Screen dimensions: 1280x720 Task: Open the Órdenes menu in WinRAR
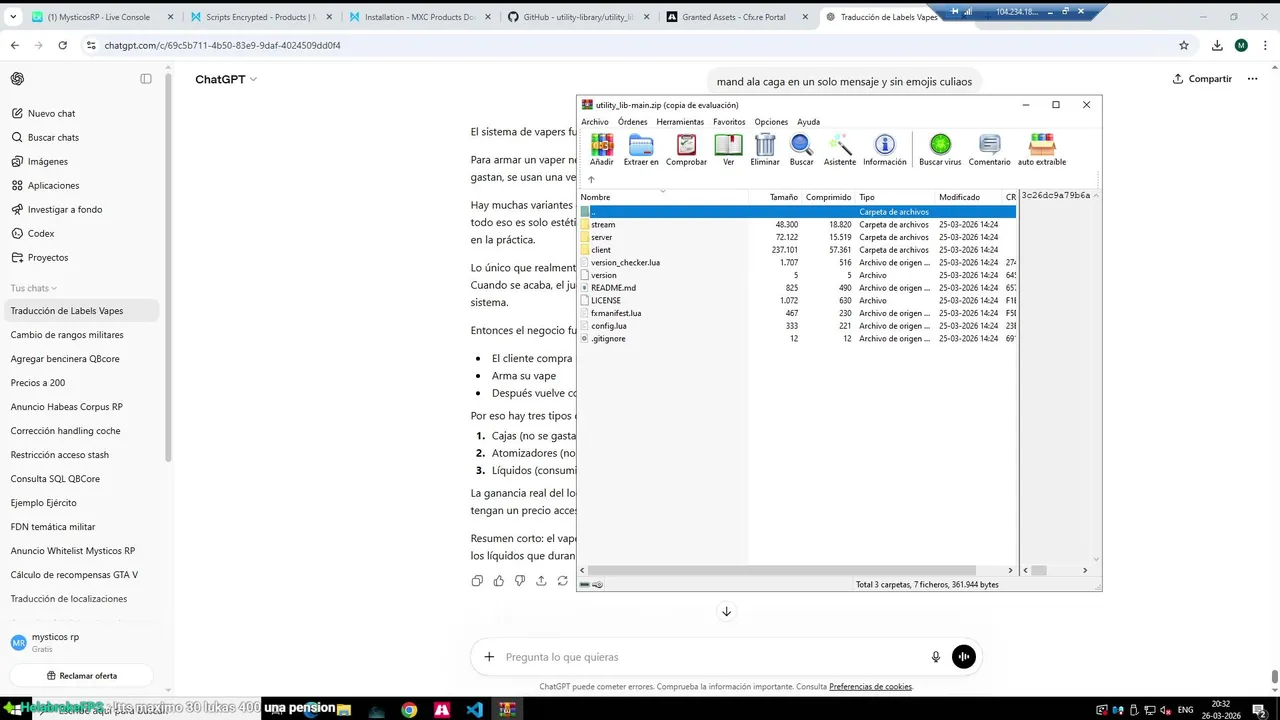pos(632,122)
